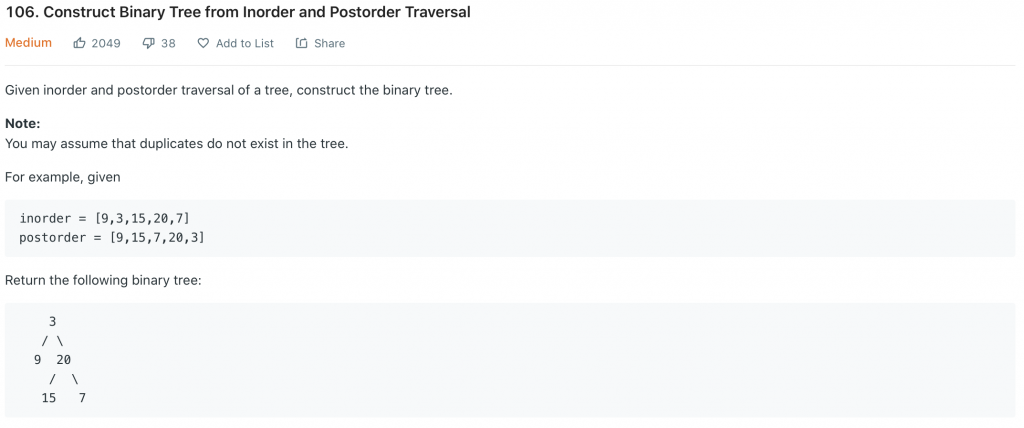Image resolution: width=1024 pixels, height=428 pixels.
Task: Click the Share icon
Action: [301, 43]
